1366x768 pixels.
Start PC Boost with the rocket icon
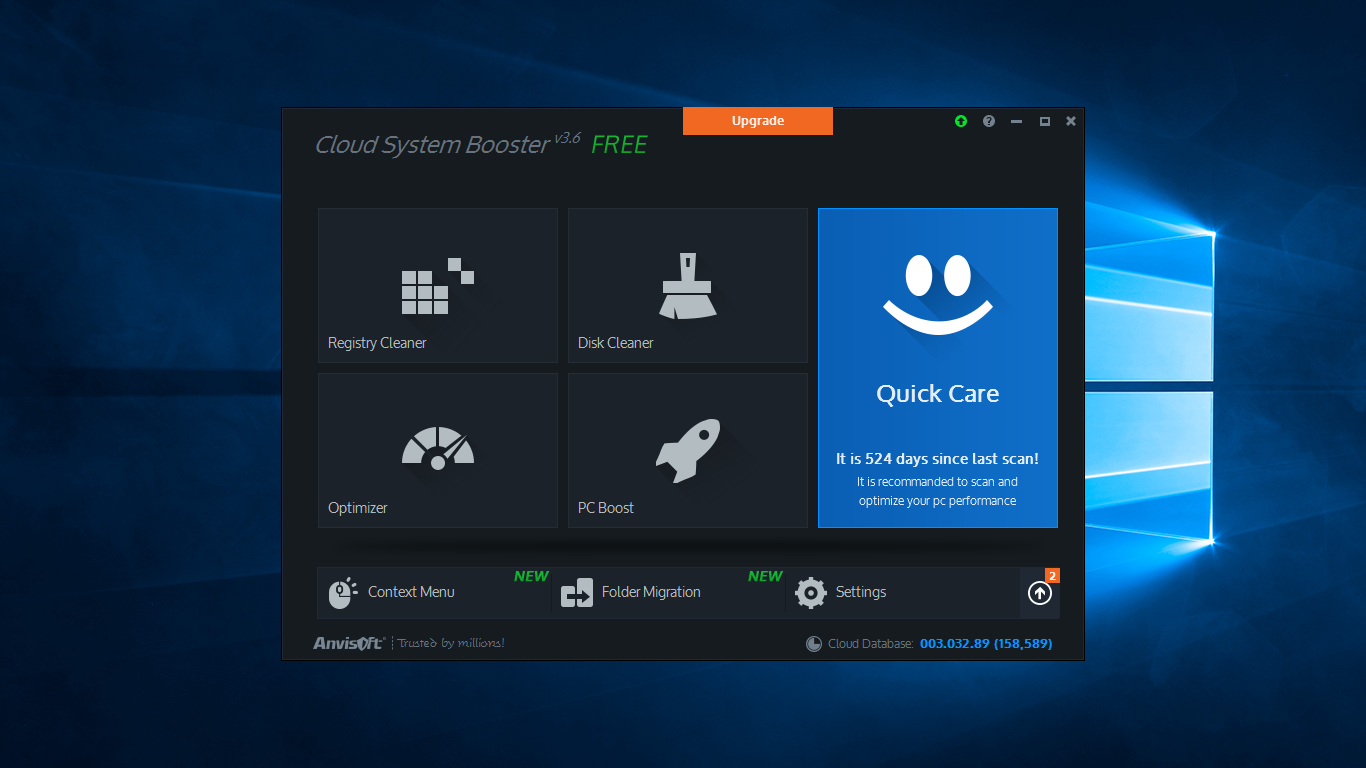pyautogui.click(x=687, y=449)
